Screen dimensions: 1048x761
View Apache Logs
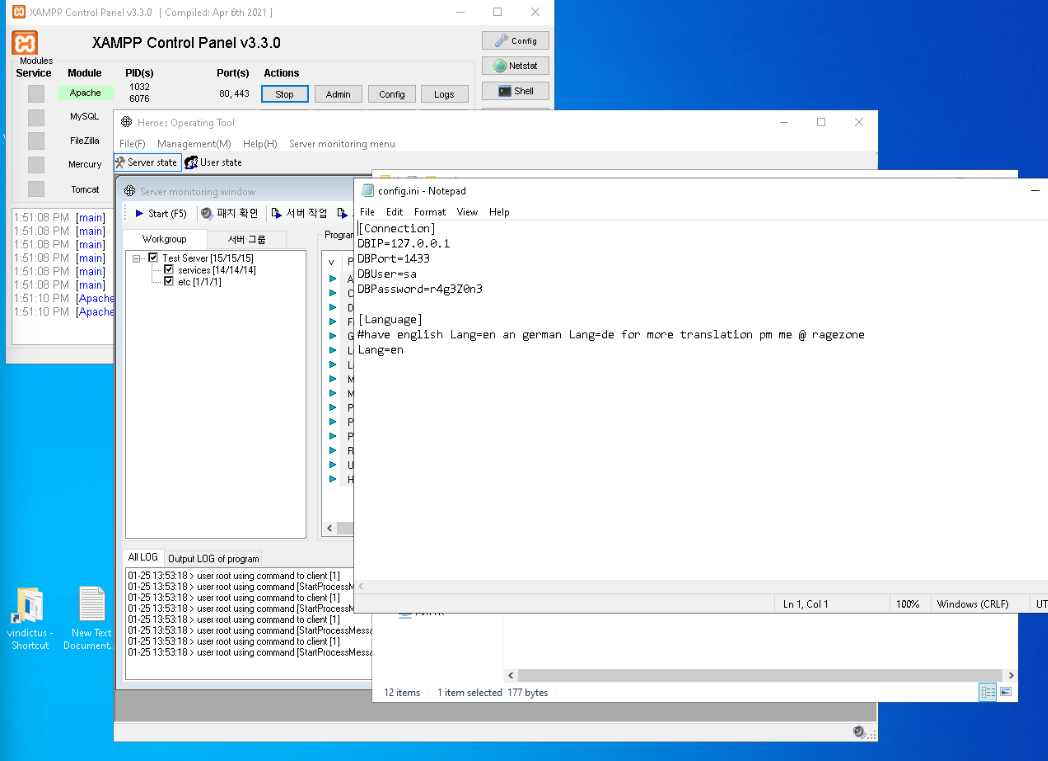pos(444,94)
